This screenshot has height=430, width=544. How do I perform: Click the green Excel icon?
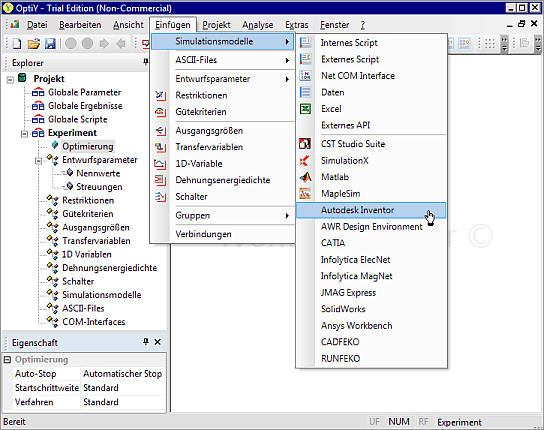[305, 109]
